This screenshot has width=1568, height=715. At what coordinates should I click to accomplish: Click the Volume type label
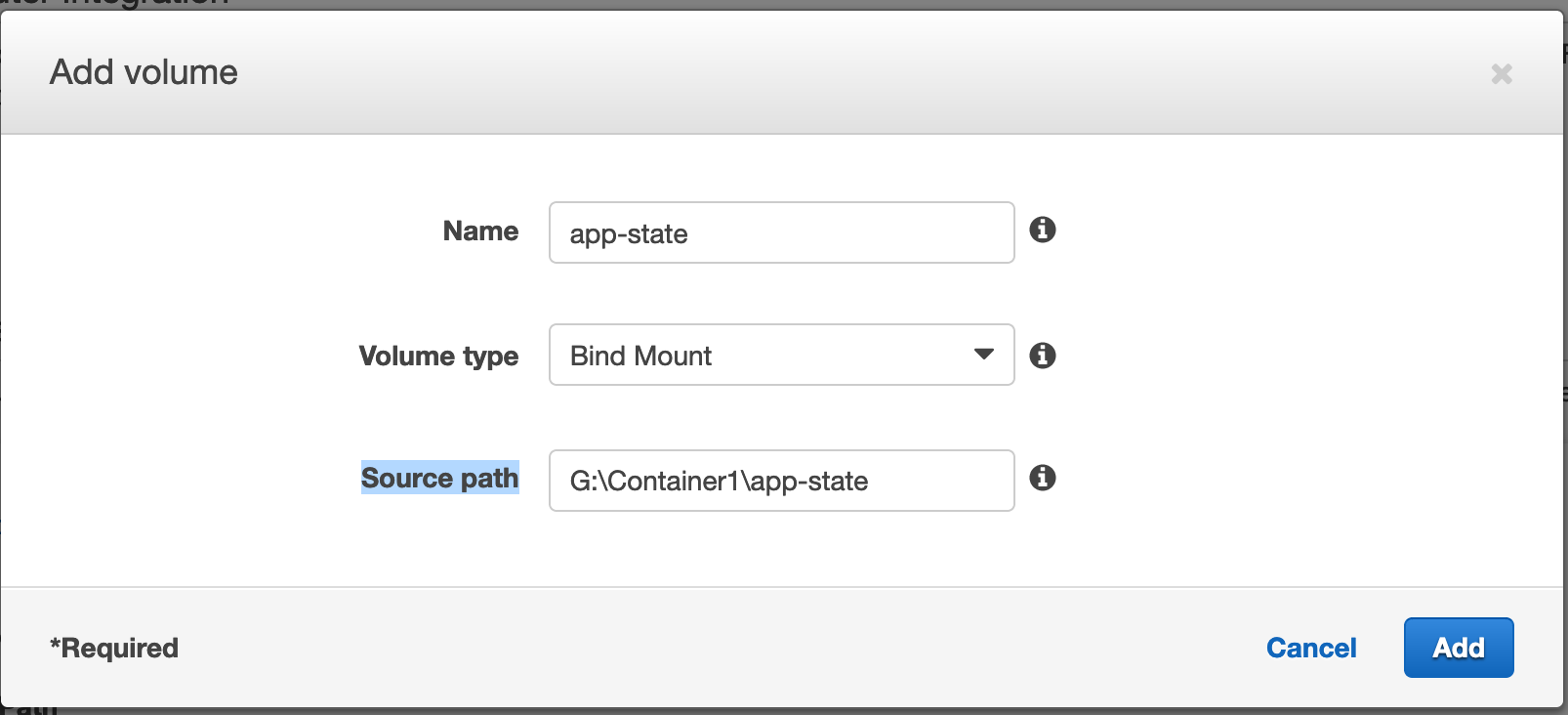pos(438,356)
